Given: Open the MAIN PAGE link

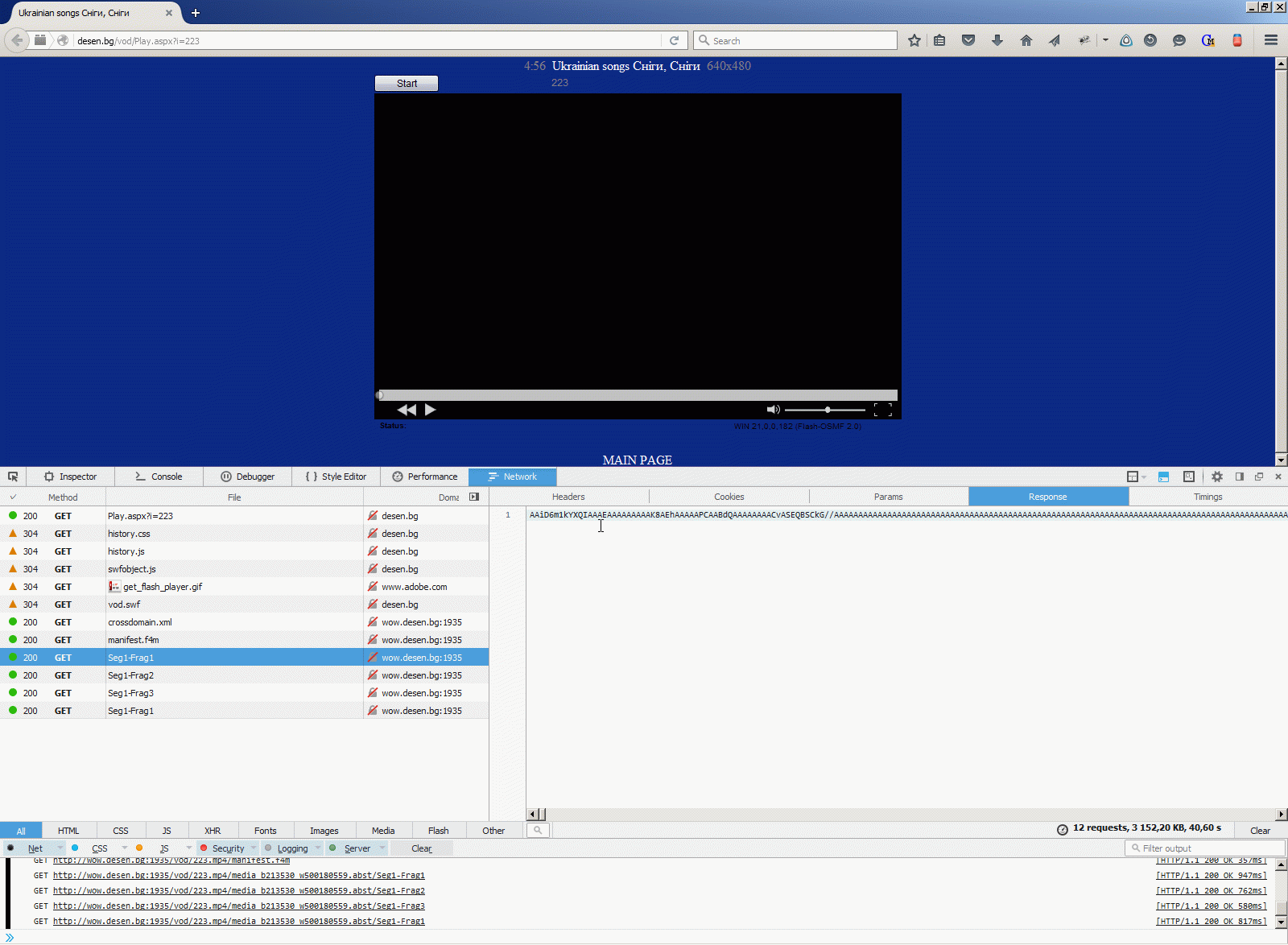Looking at the screenshot, I should (x=637, y=460).
